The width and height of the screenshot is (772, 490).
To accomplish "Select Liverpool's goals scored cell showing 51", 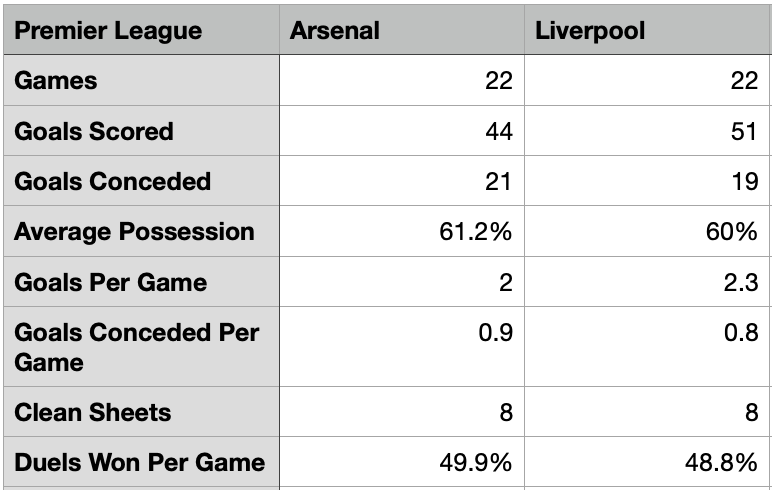I will pos(647,131).
